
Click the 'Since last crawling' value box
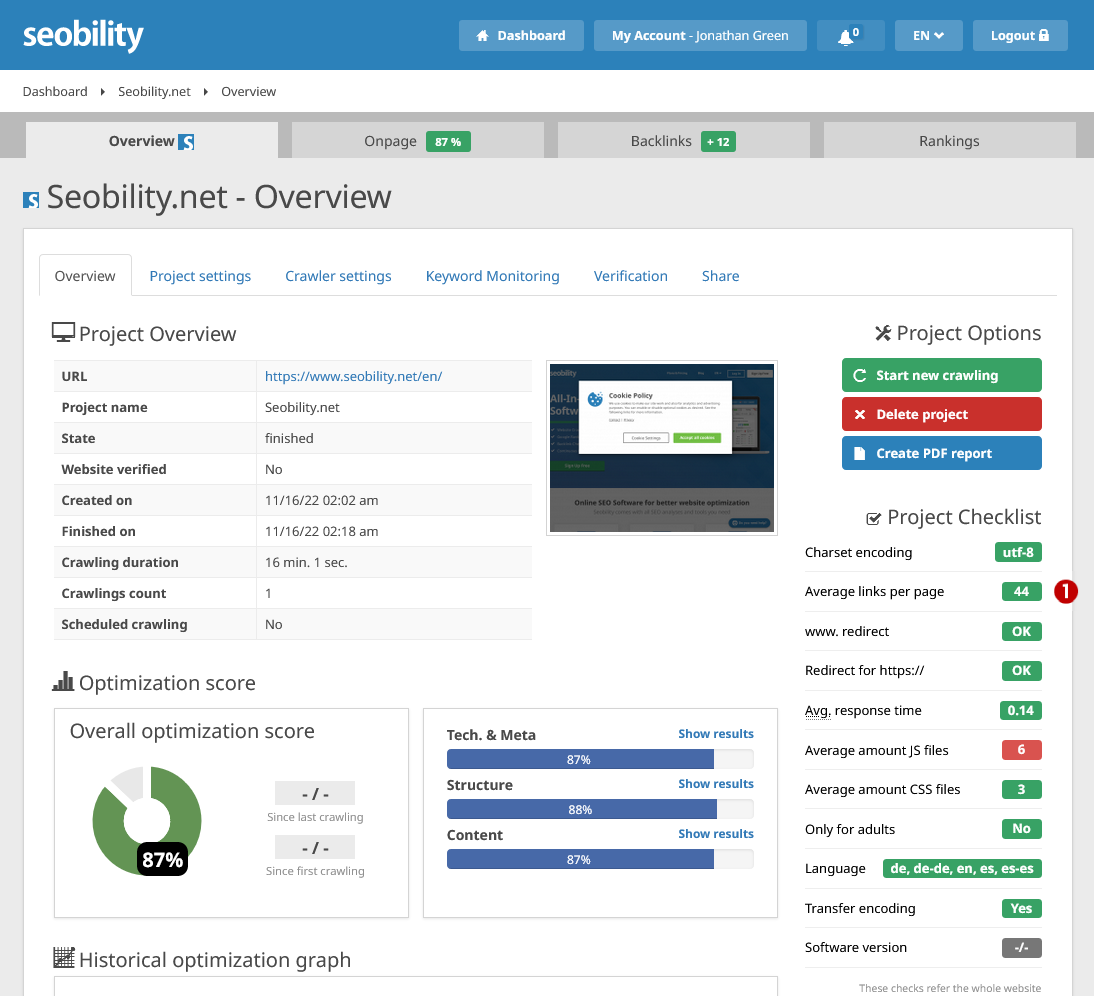coord(315,794)
